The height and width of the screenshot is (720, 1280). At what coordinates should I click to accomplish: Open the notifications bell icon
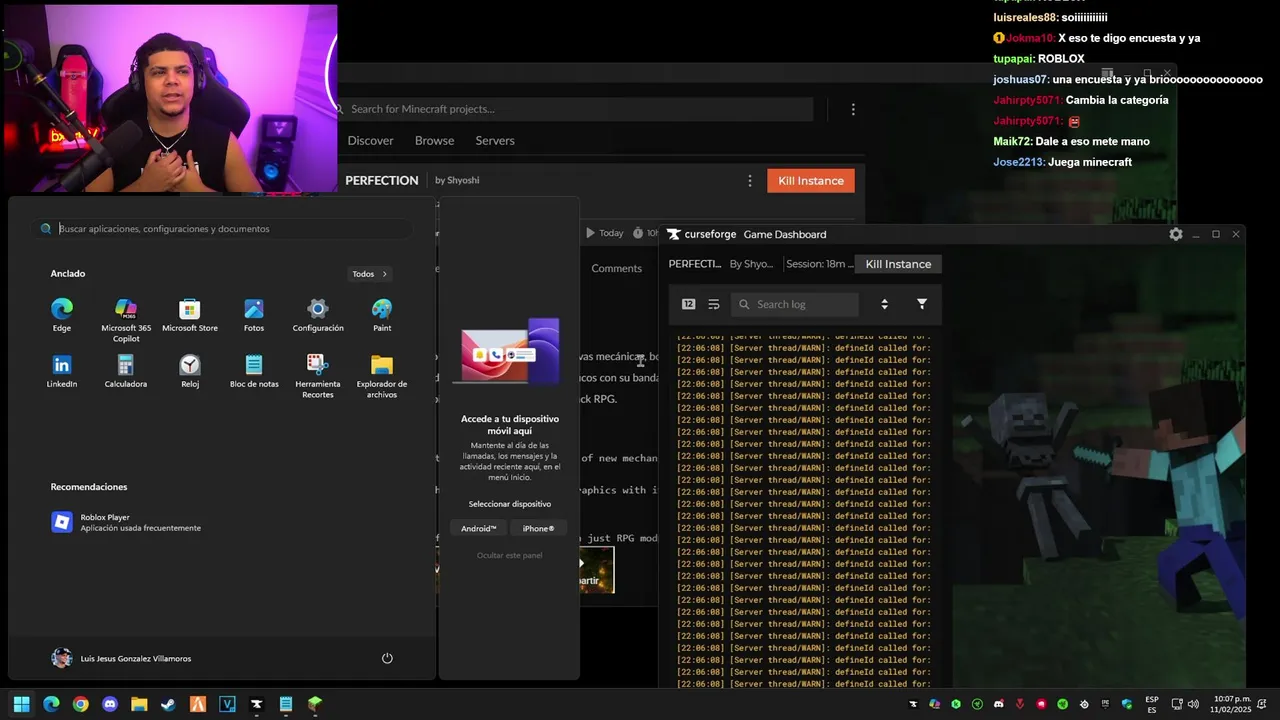click(1264, 704)
